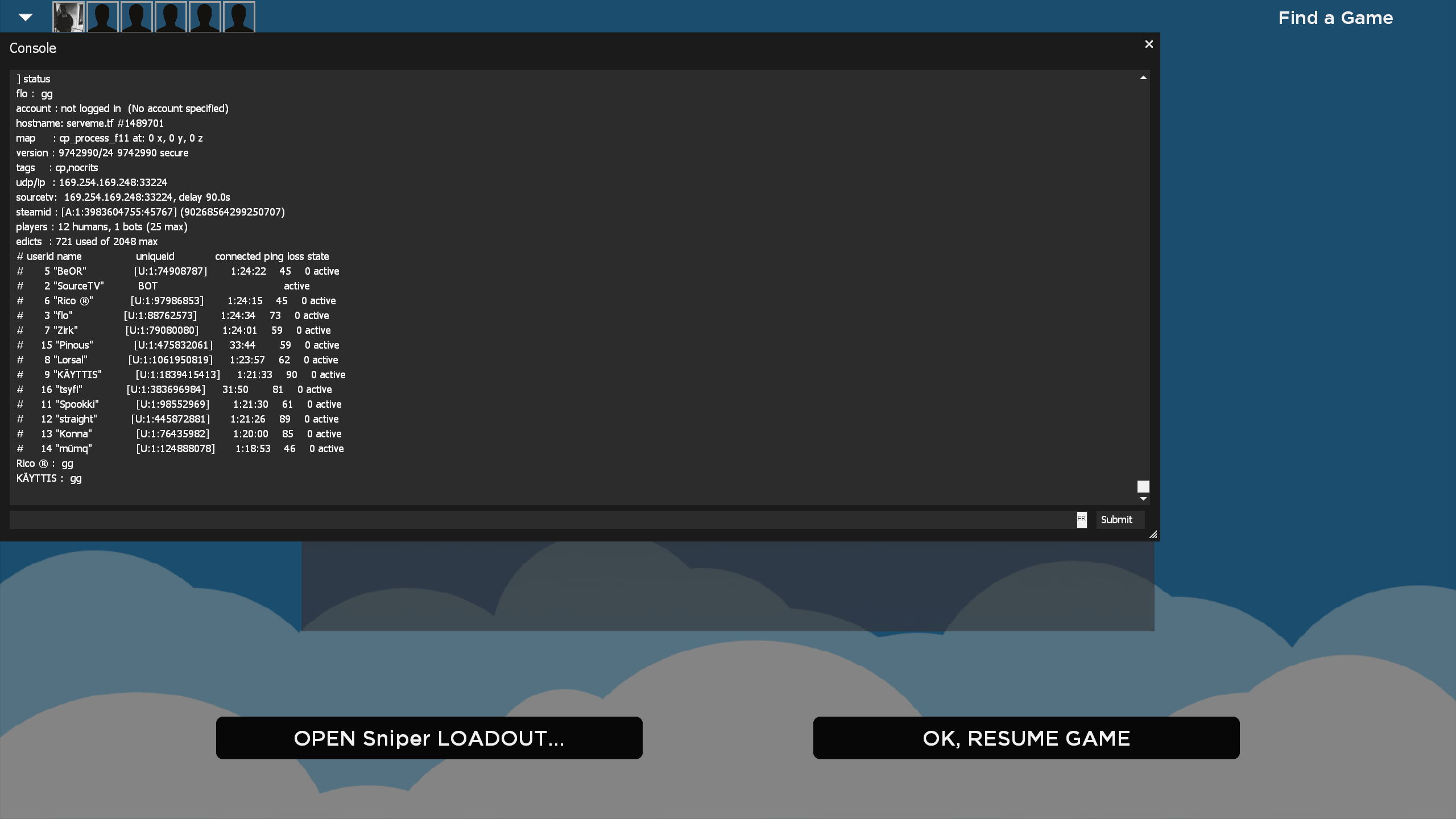This screenshot has height=819, width=1456.
Task: Select the sourcetv delay 90.0s line
Action: click(x=123, y=197)
